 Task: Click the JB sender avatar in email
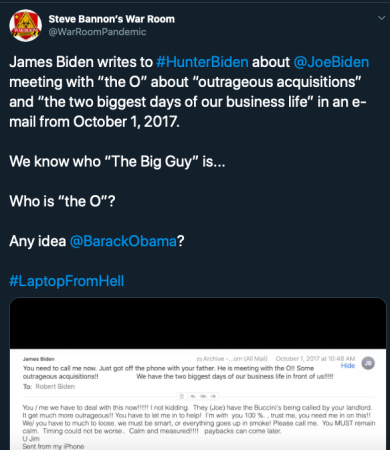[x=368, y=363]
